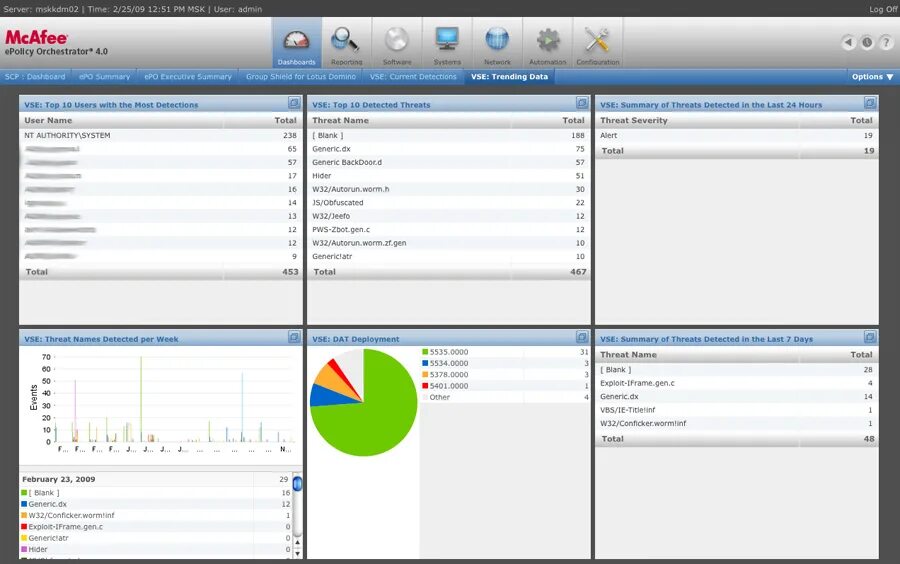Screen dimensions: 900x564
Task: Select Generic!atr row in Top 10 Detected Threats
Action: (x=449, y=256)
